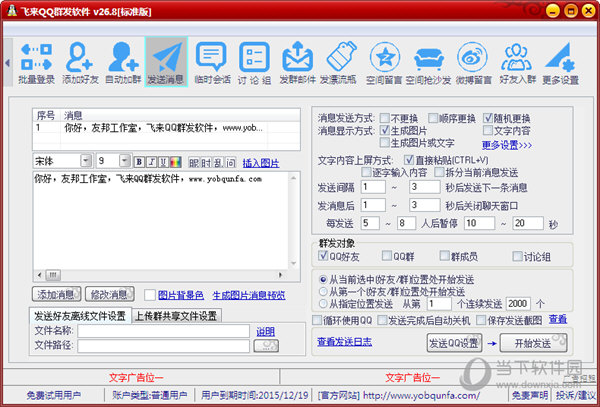Click the 文件名称 input field

[164, 331]
